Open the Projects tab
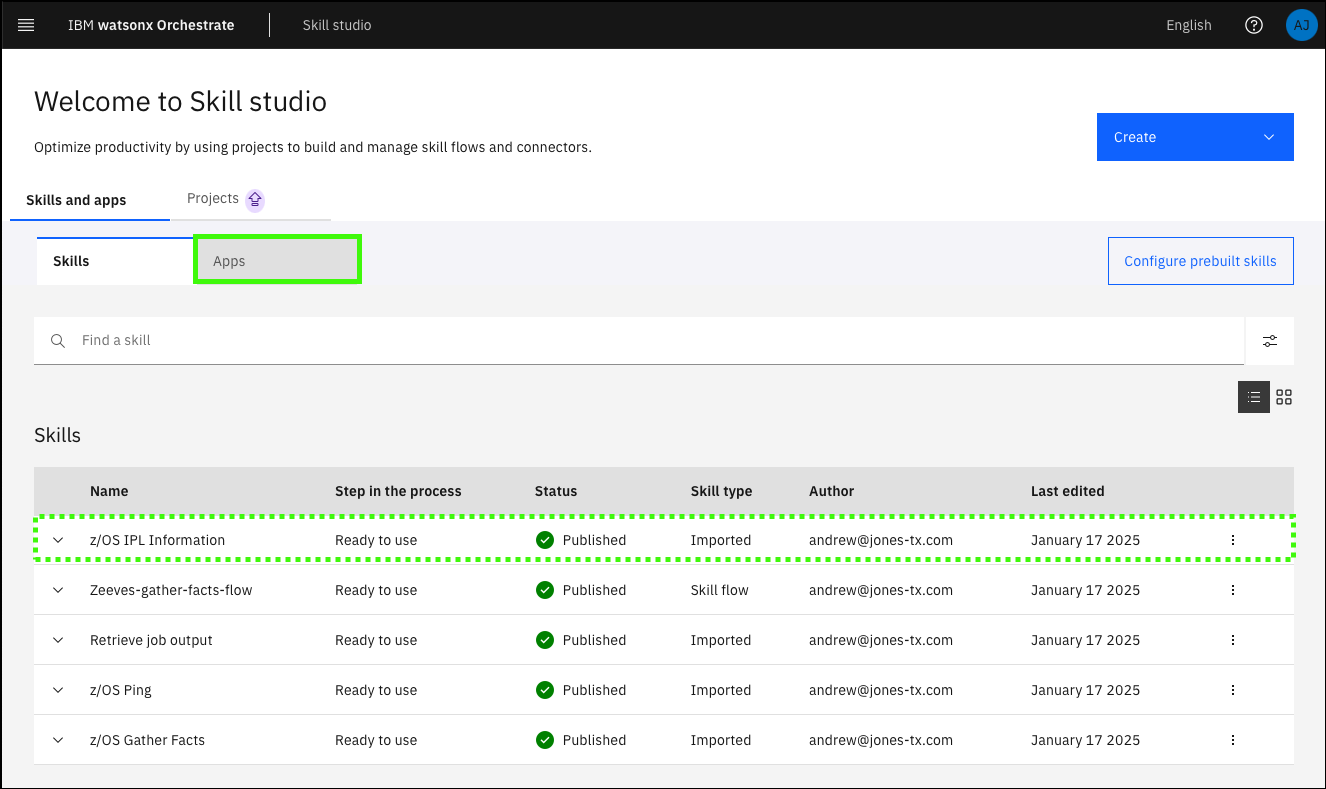This screenshot has width=1326, height=789. pos(213,198)
